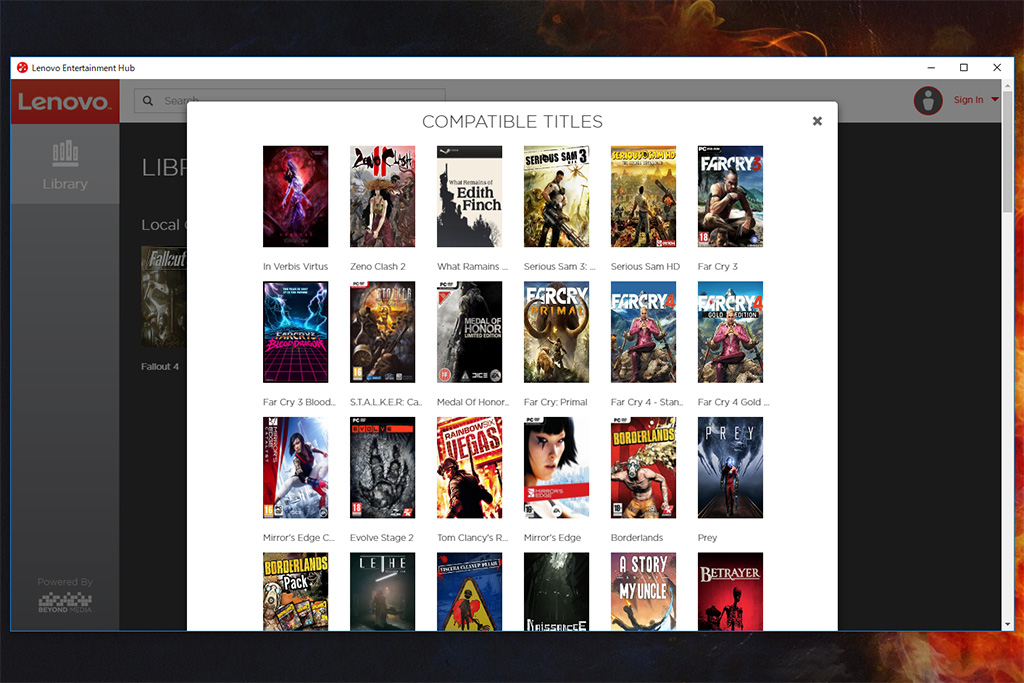Click the 'Borderlands' title label

pyautogui.click(x=637, y=538)
